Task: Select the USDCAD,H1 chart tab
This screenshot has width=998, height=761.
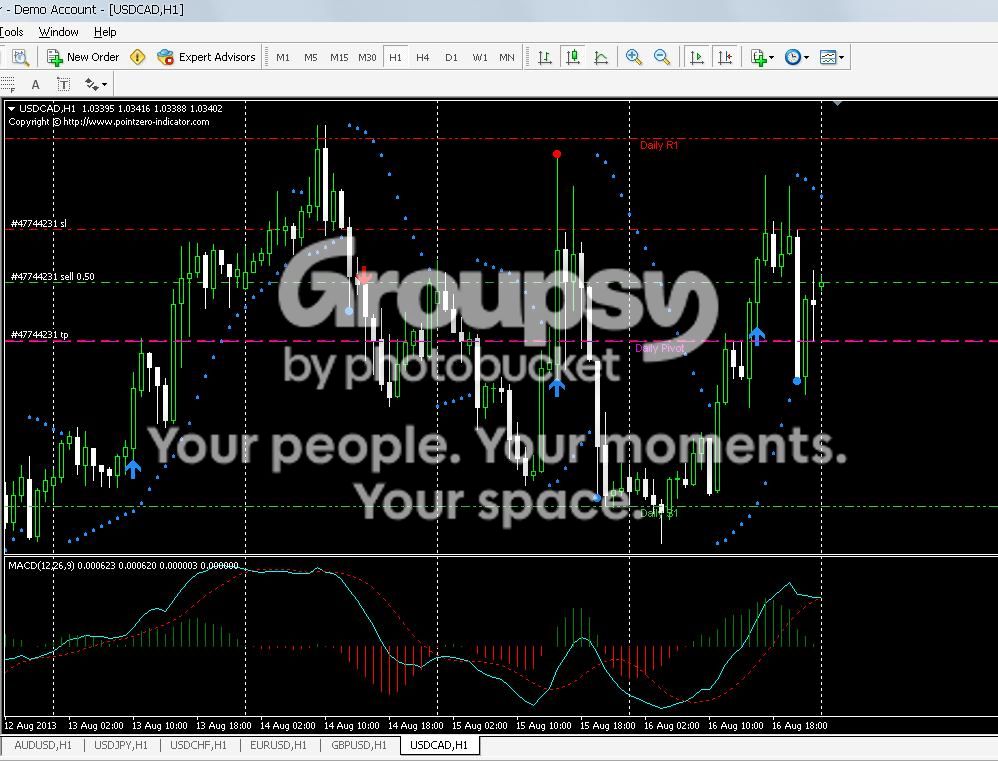Action: (439, 745)
